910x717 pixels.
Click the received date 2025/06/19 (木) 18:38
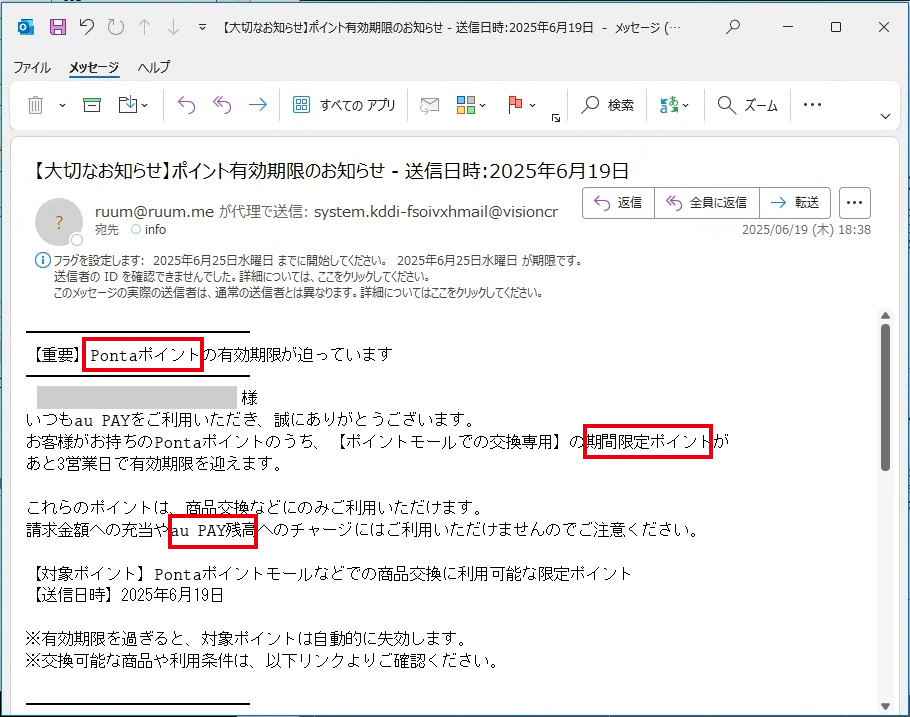[x=806, y=229]
